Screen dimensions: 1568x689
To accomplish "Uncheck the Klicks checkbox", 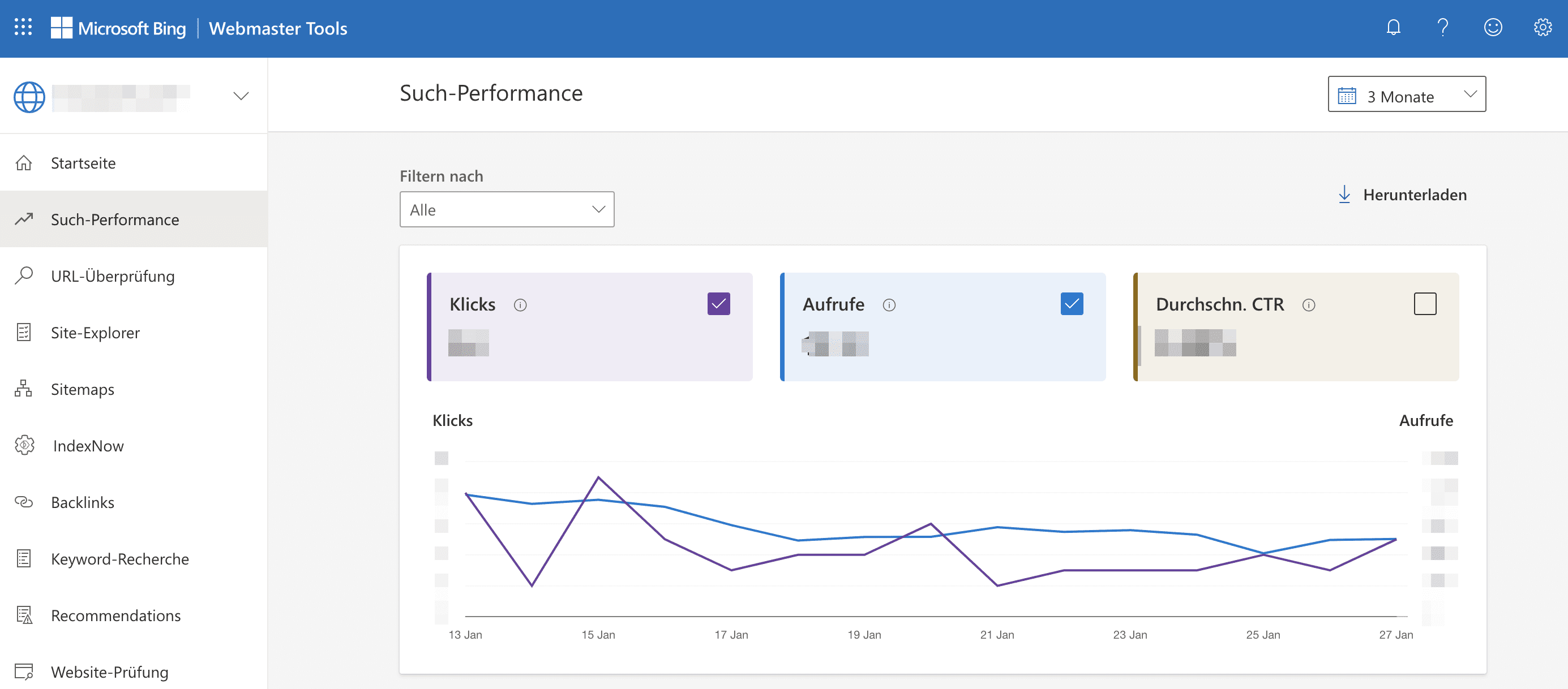I will (718, 303).
